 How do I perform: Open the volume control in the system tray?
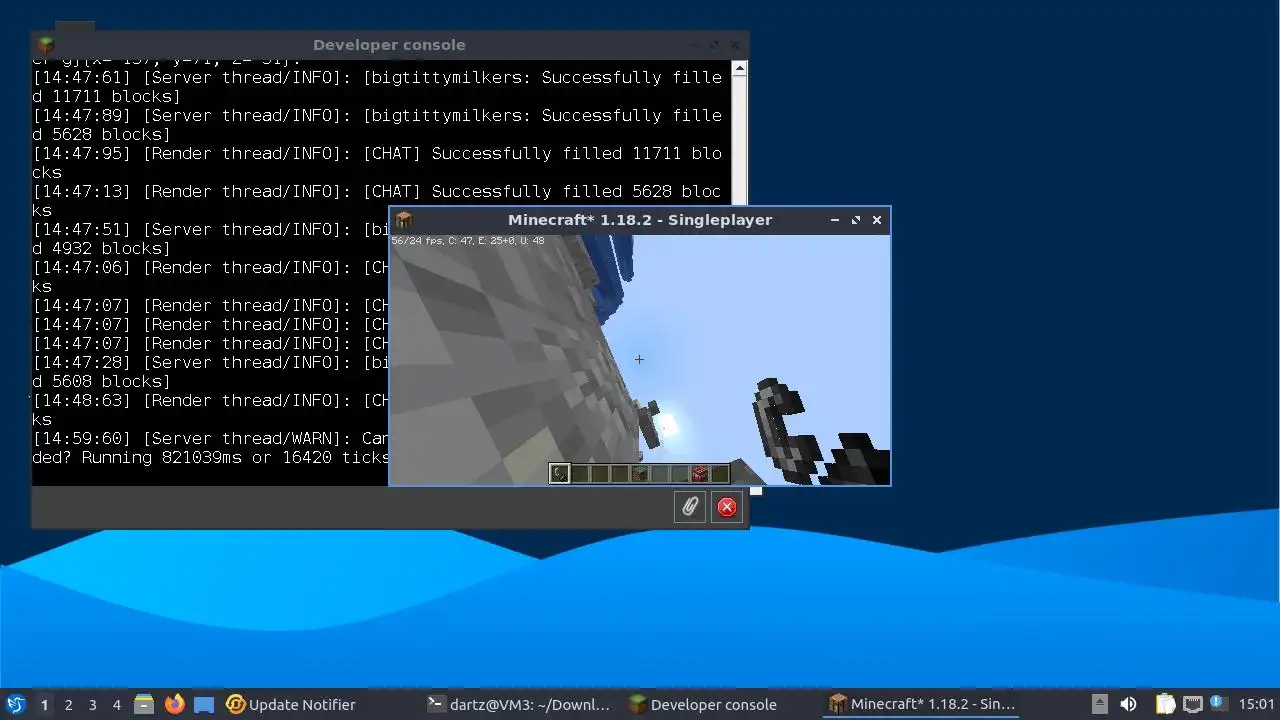click(x=1128, y=704)
